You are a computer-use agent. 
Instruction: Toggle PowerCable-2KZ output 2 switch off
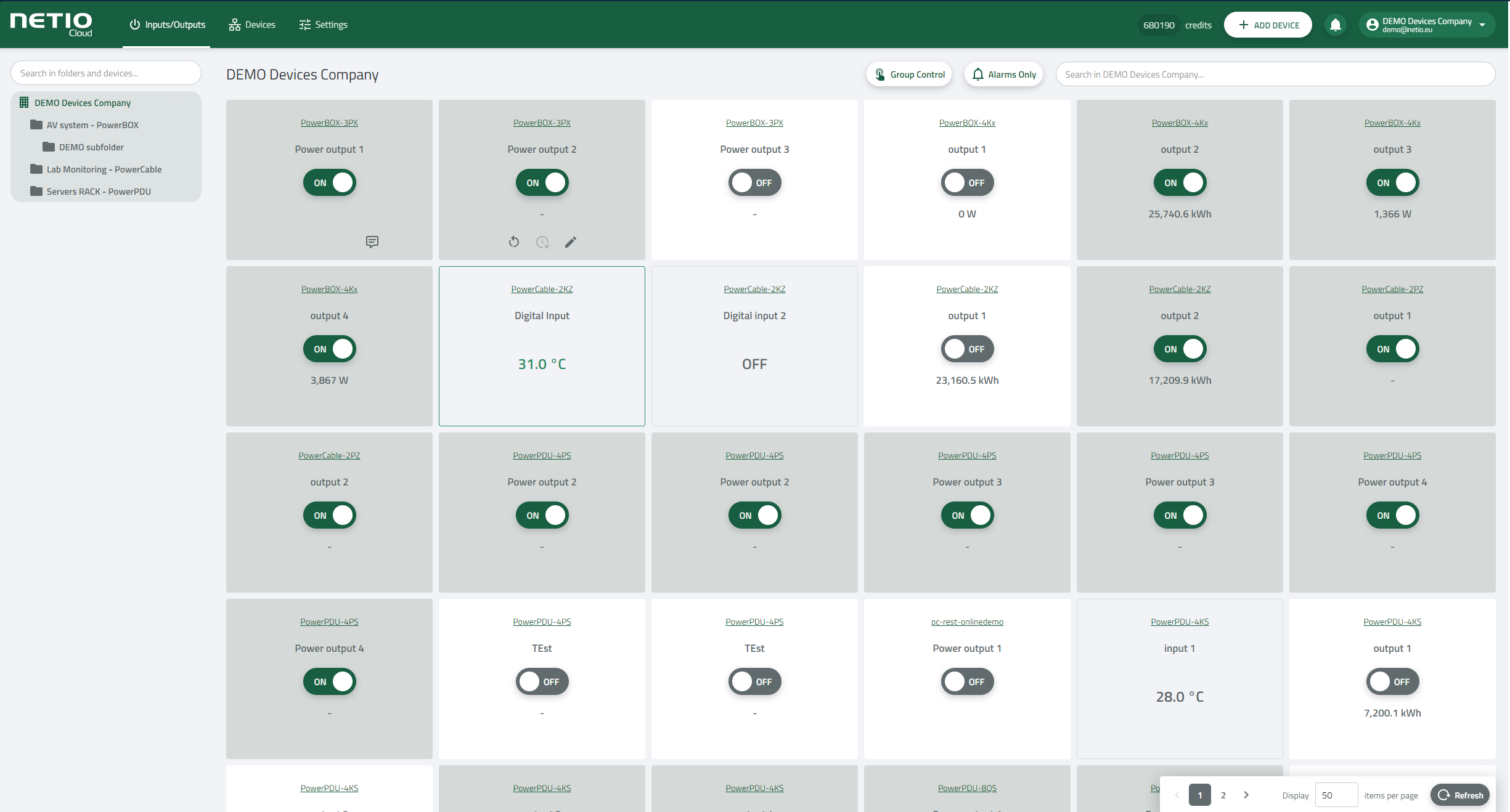(1180, 349)
